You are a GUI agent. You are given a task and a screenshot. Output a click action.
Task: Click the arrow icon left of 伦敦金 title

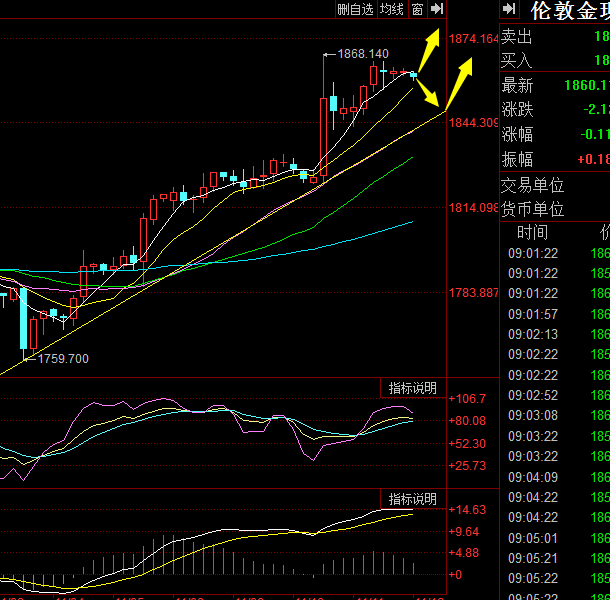(x=509, y=9)
